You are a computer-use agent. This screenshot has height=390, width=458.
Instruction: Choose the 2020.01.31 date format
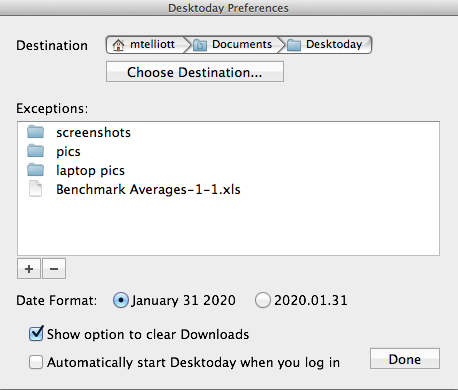tap(263, 300)
